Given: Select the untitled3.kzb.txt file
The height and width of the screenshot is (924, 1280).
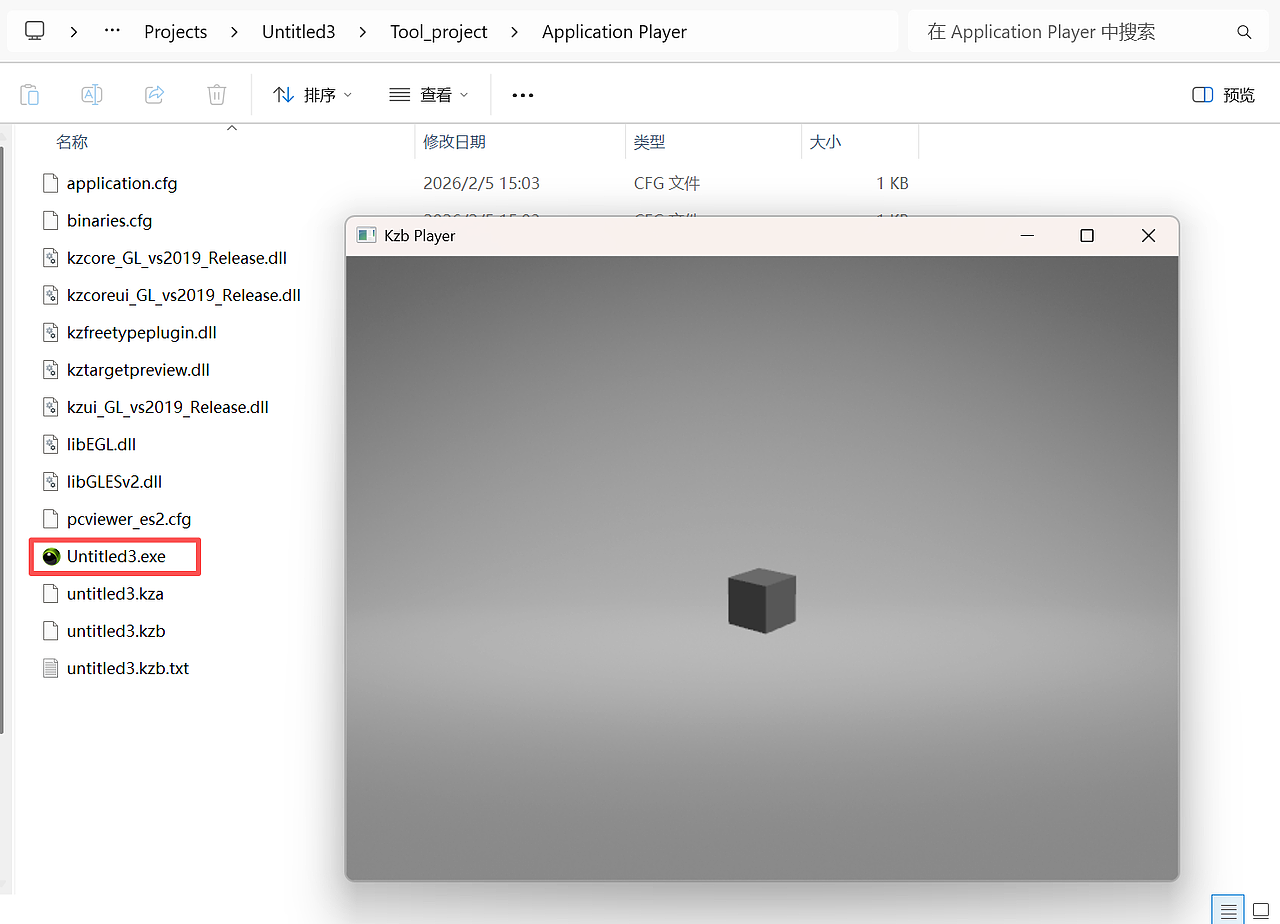Looking at the screenshot, I should pyautogui.click(x=128, y=668).
